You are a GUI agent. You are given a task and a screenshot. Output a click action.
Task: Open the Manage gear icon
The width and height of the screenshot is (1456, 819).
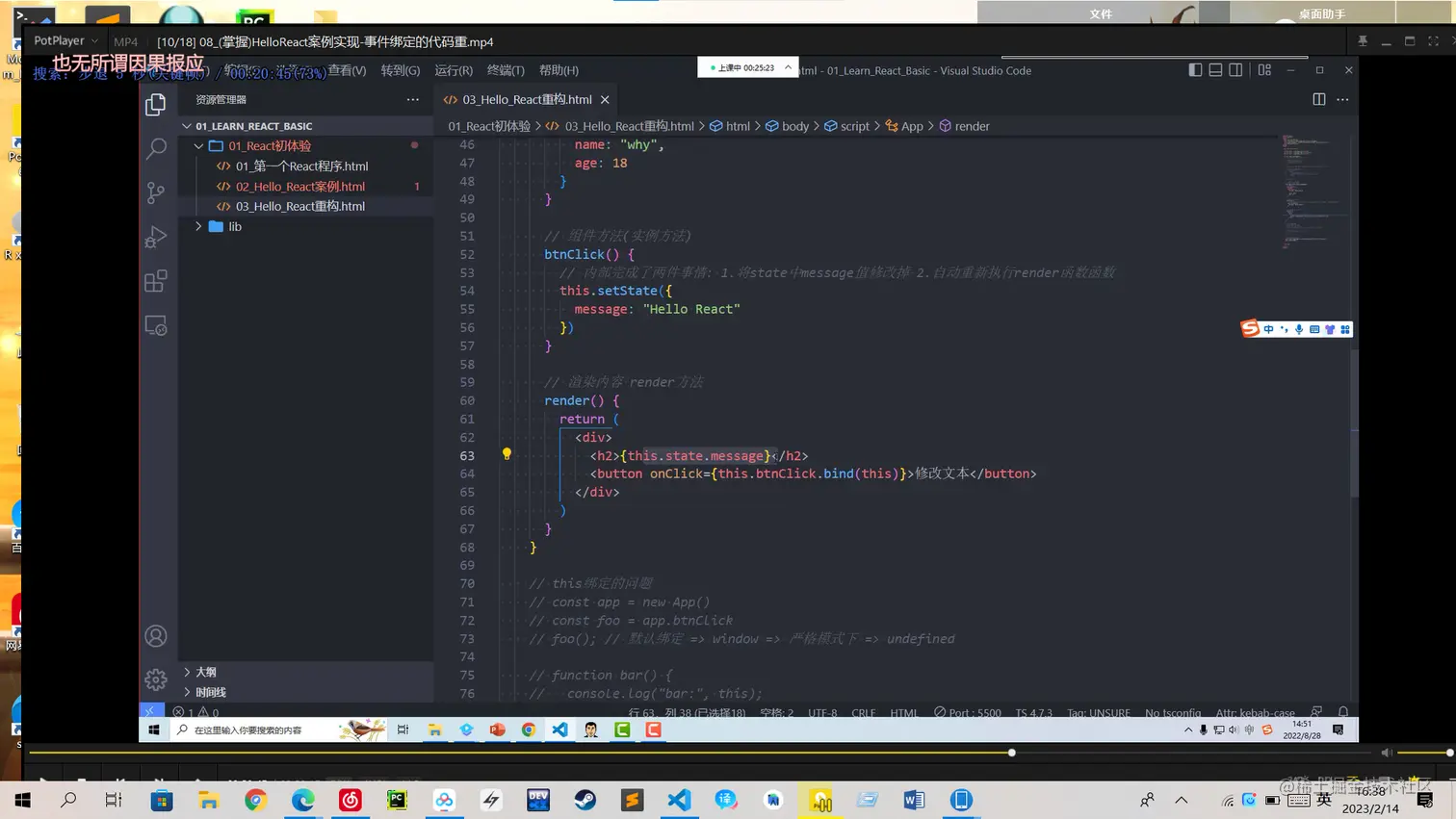(x=155, y=679)
